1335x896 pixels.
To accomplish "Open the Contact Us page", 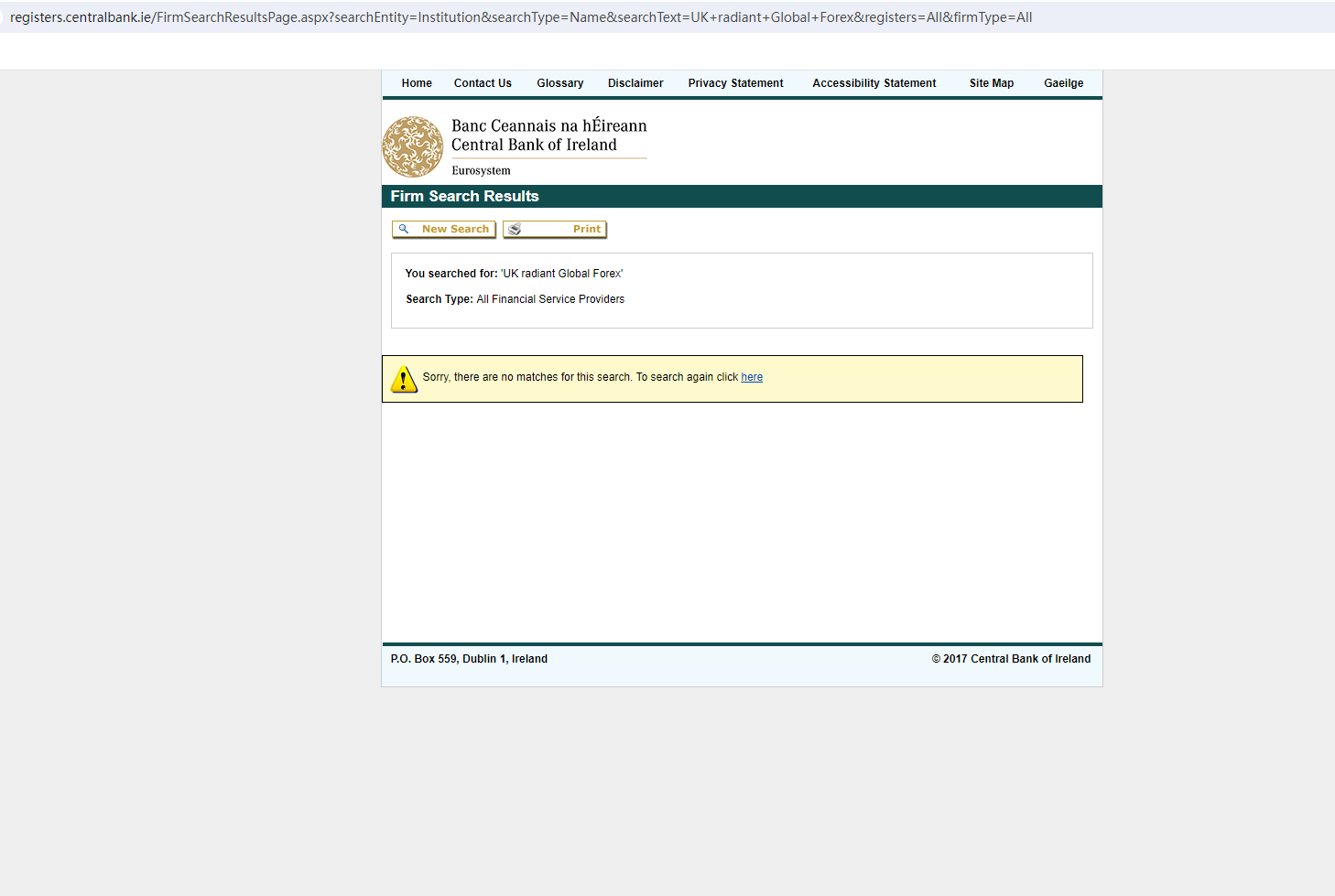I will coord(483,83).
